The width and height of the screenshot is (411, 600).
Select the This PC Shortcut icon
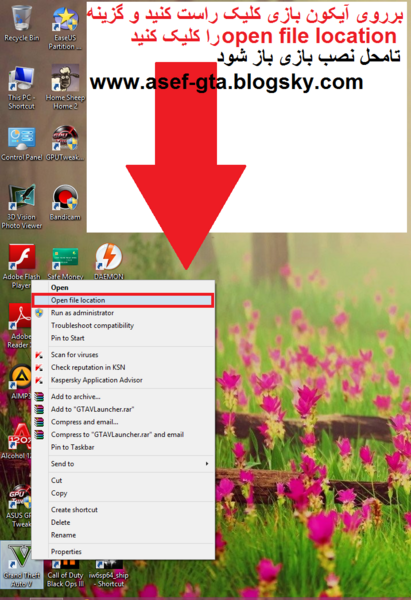click(21, 88)
